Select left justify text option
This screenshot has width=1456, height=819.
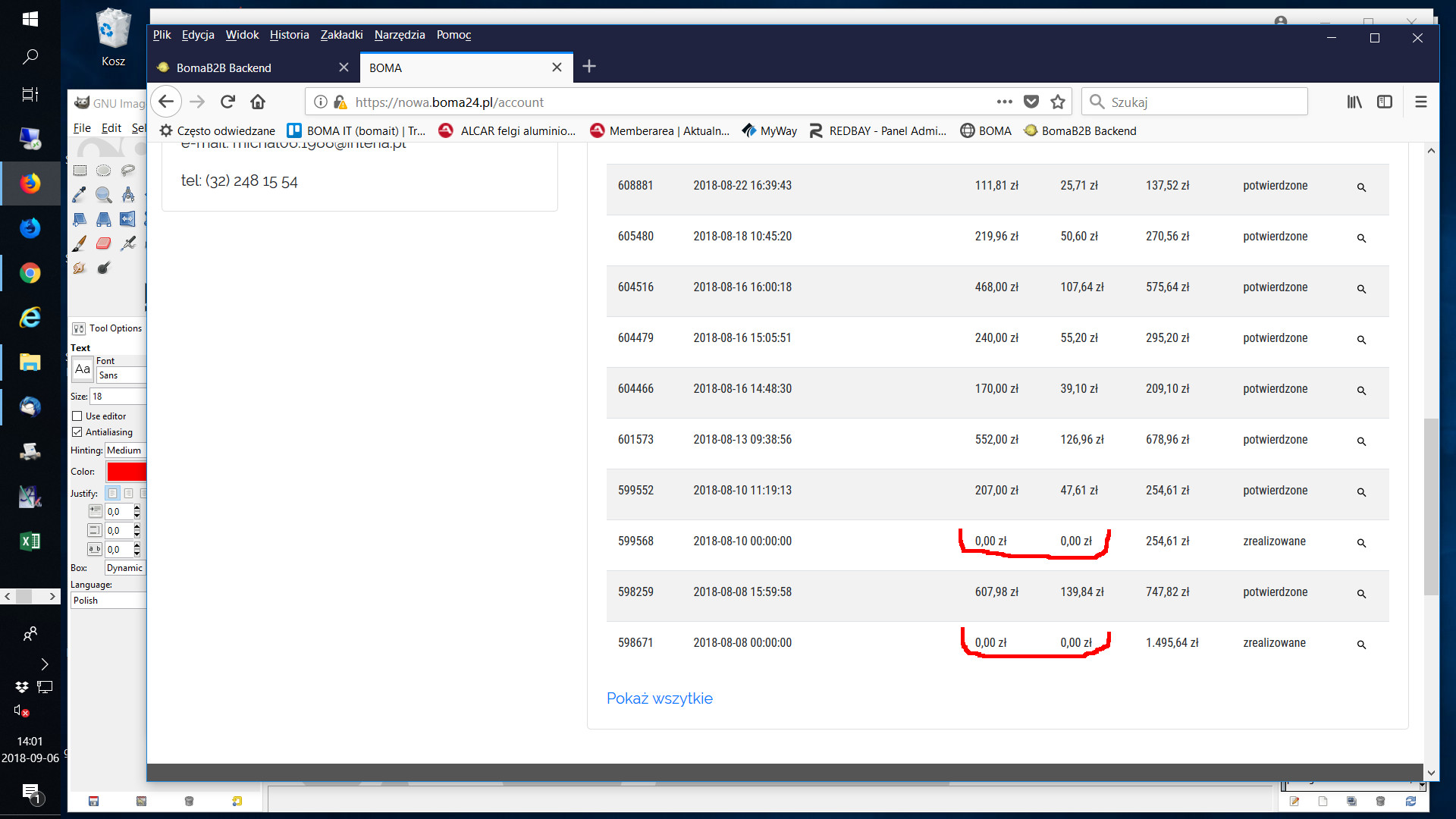112,494
